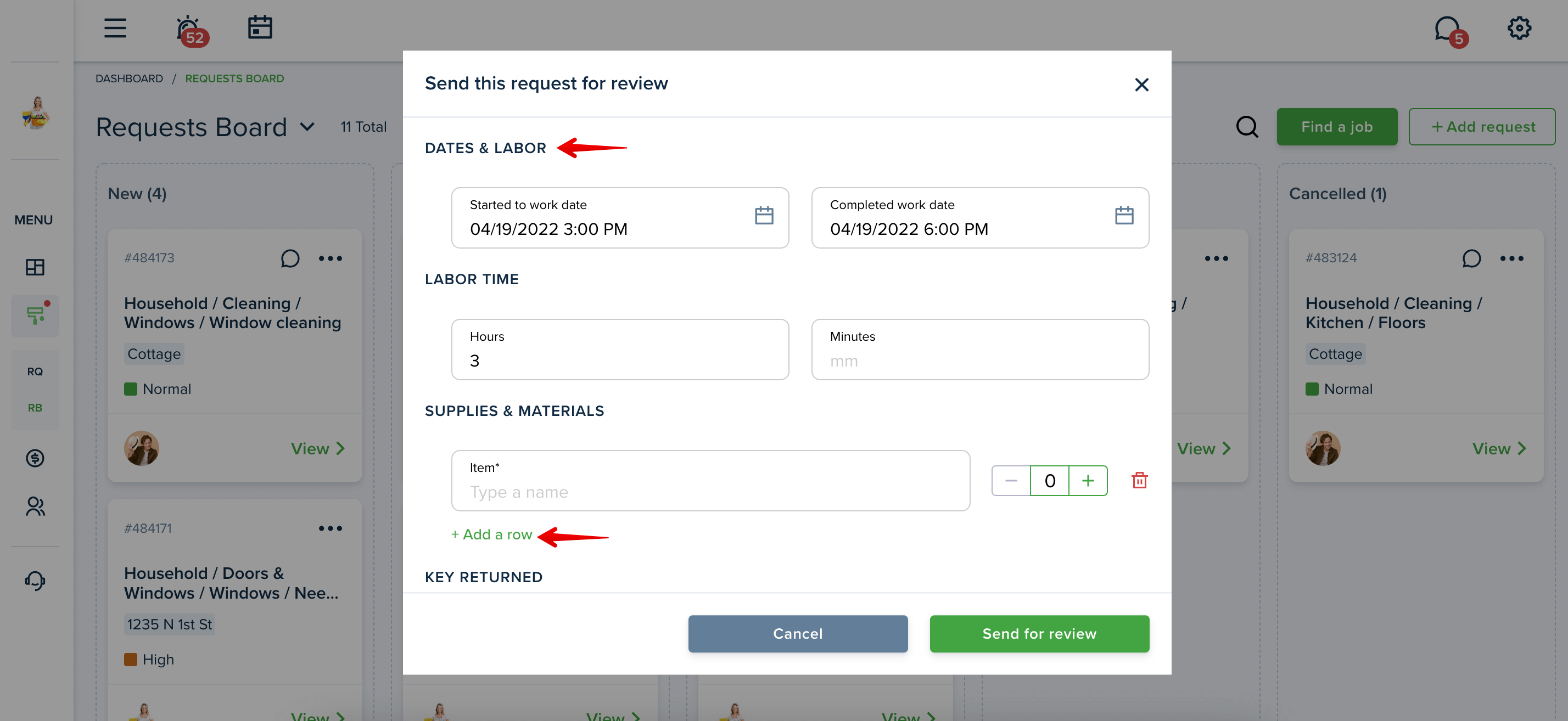
Task: Click assignee avatar on request #484173
Action: [141, 448]
